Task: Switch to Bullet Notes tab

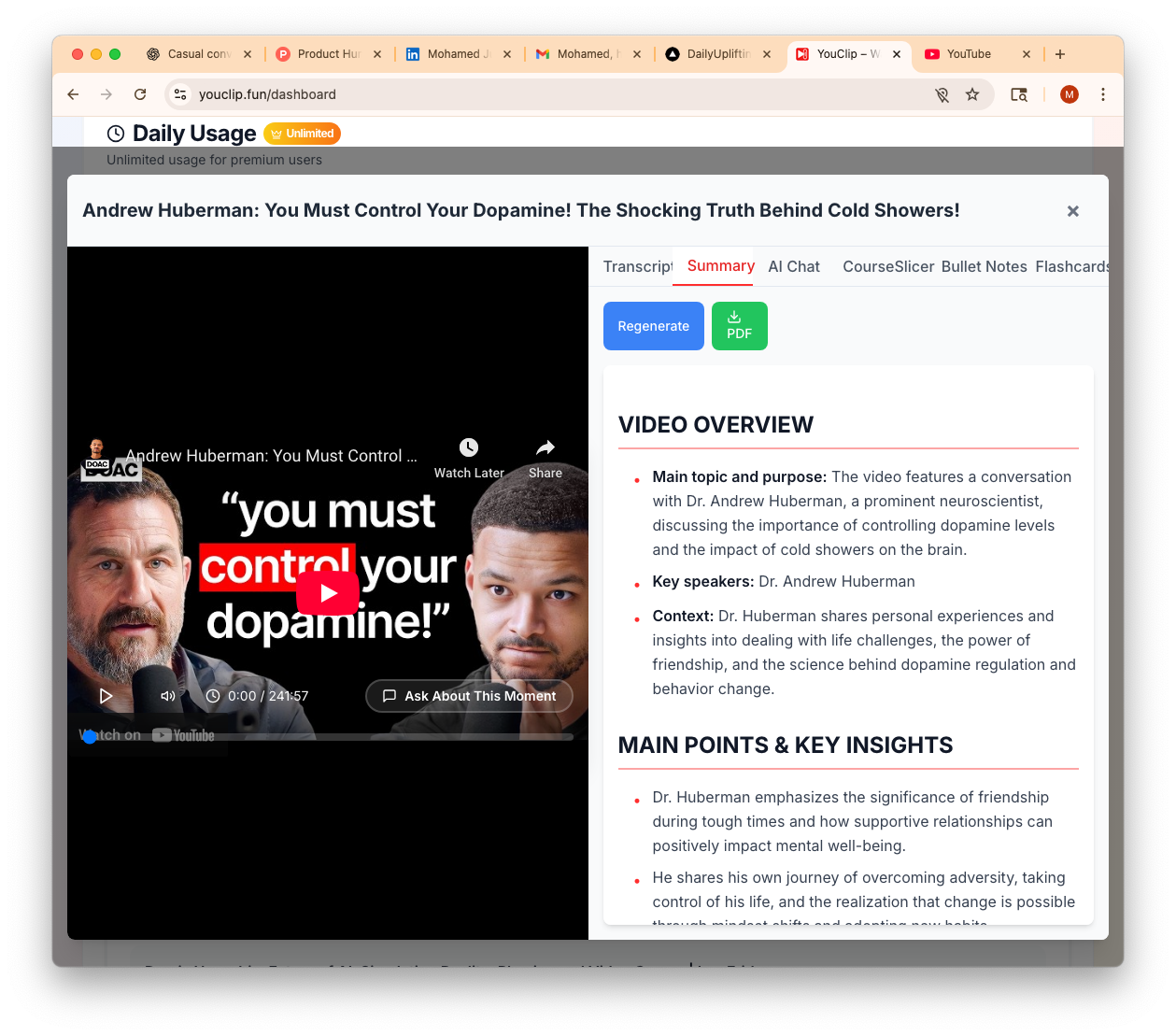Action: pyautogui.click(x=984, y=266)
